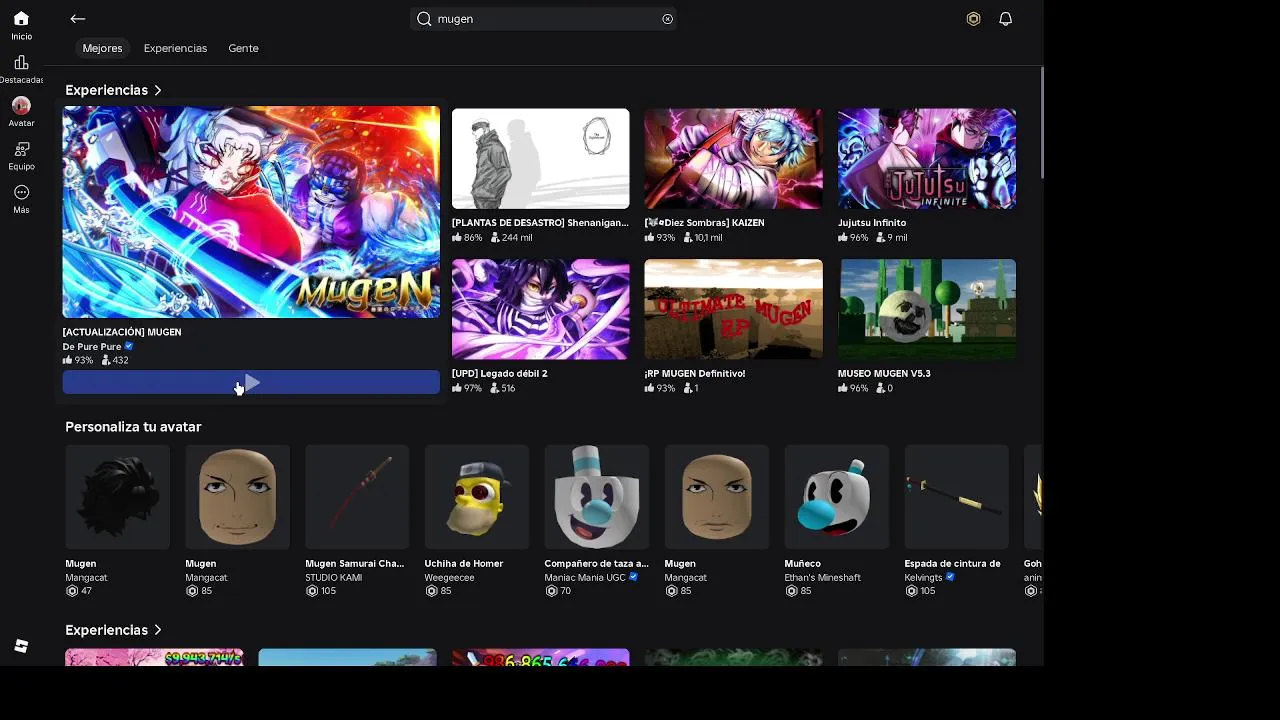
Task: Open the Inicio home icon in sidebar
Action: click(21, 19)
